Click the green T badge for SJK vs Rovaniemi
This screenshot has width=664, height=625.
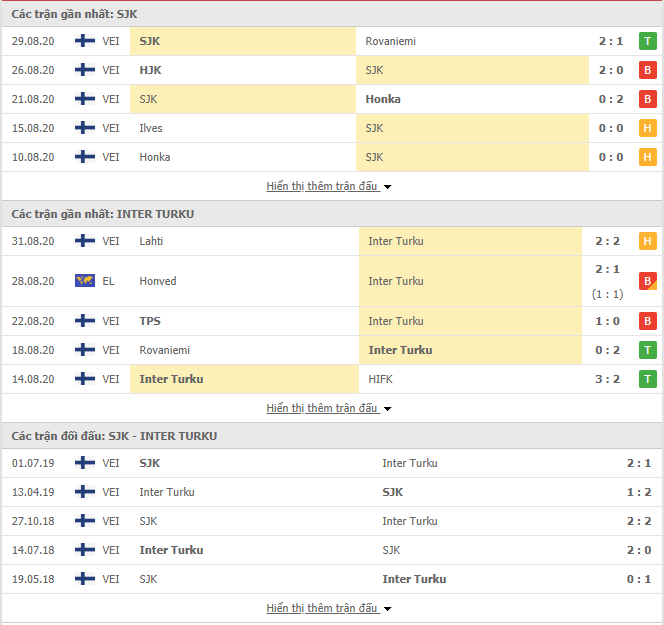(647, 41)
